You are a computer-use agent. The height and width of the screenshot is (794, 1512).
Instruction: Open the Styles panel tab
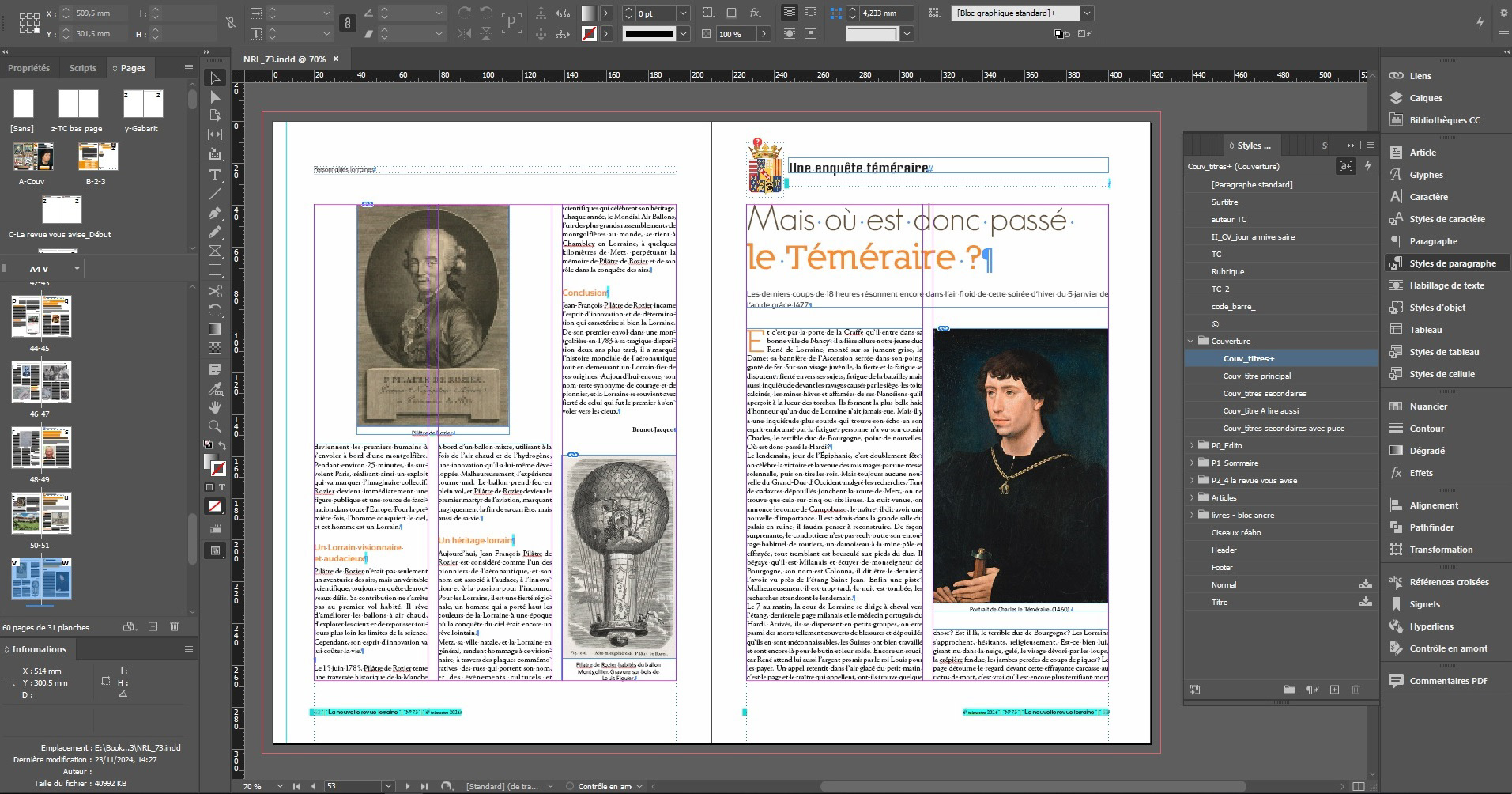click(1254, 146)
